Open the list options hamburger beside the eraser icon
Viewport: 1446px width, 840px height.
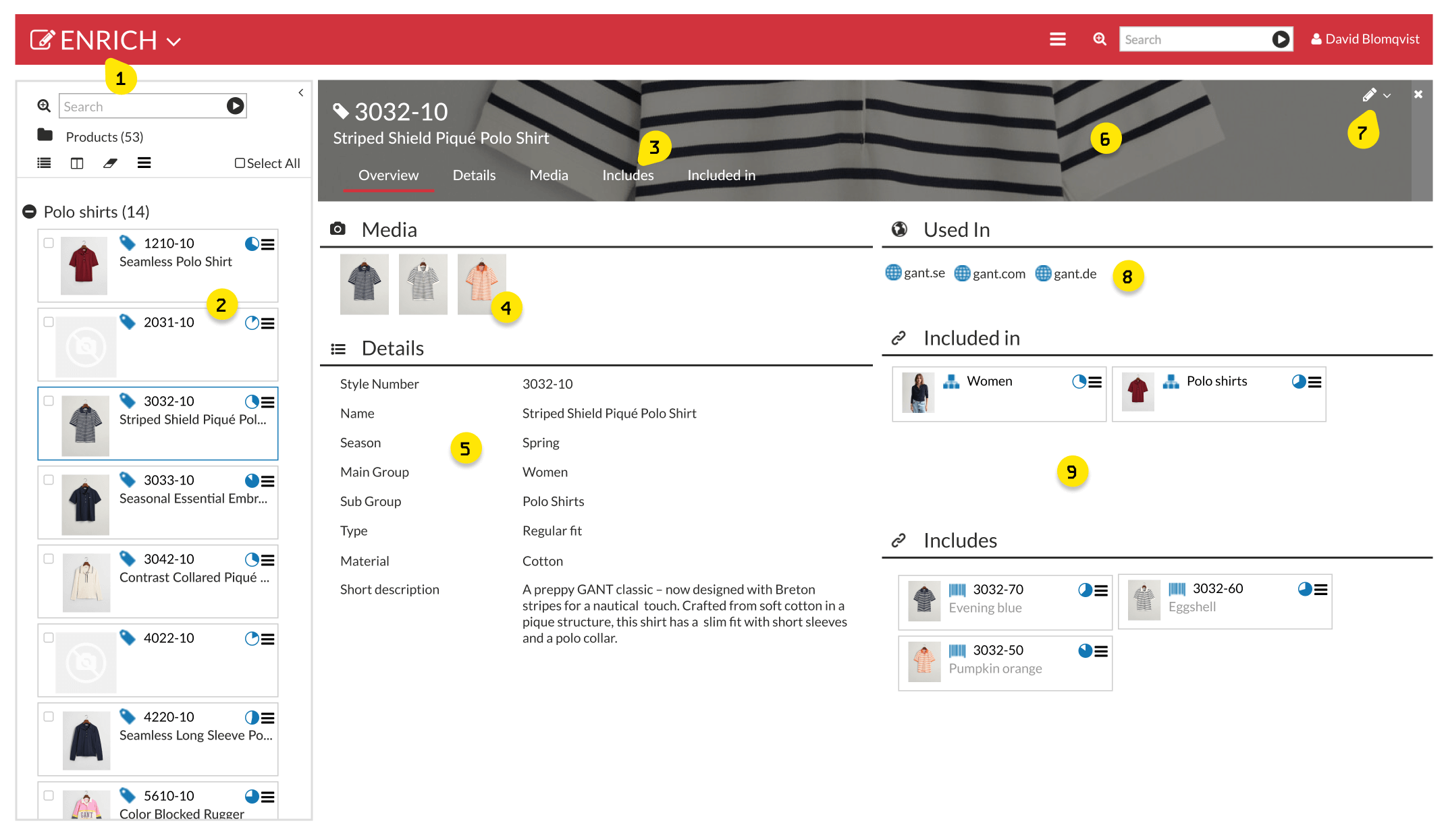point(144,163)
